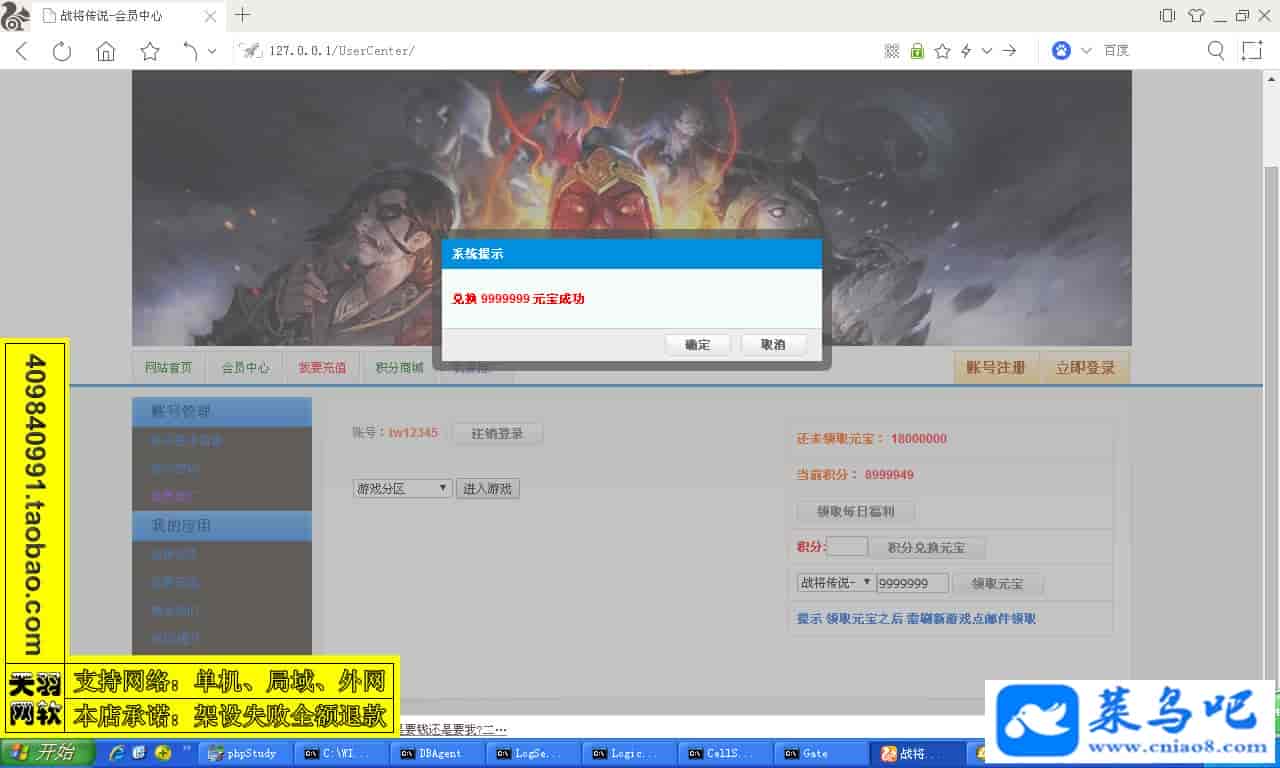
Task: Click the browser back arrow
Action: coord(22,51)
